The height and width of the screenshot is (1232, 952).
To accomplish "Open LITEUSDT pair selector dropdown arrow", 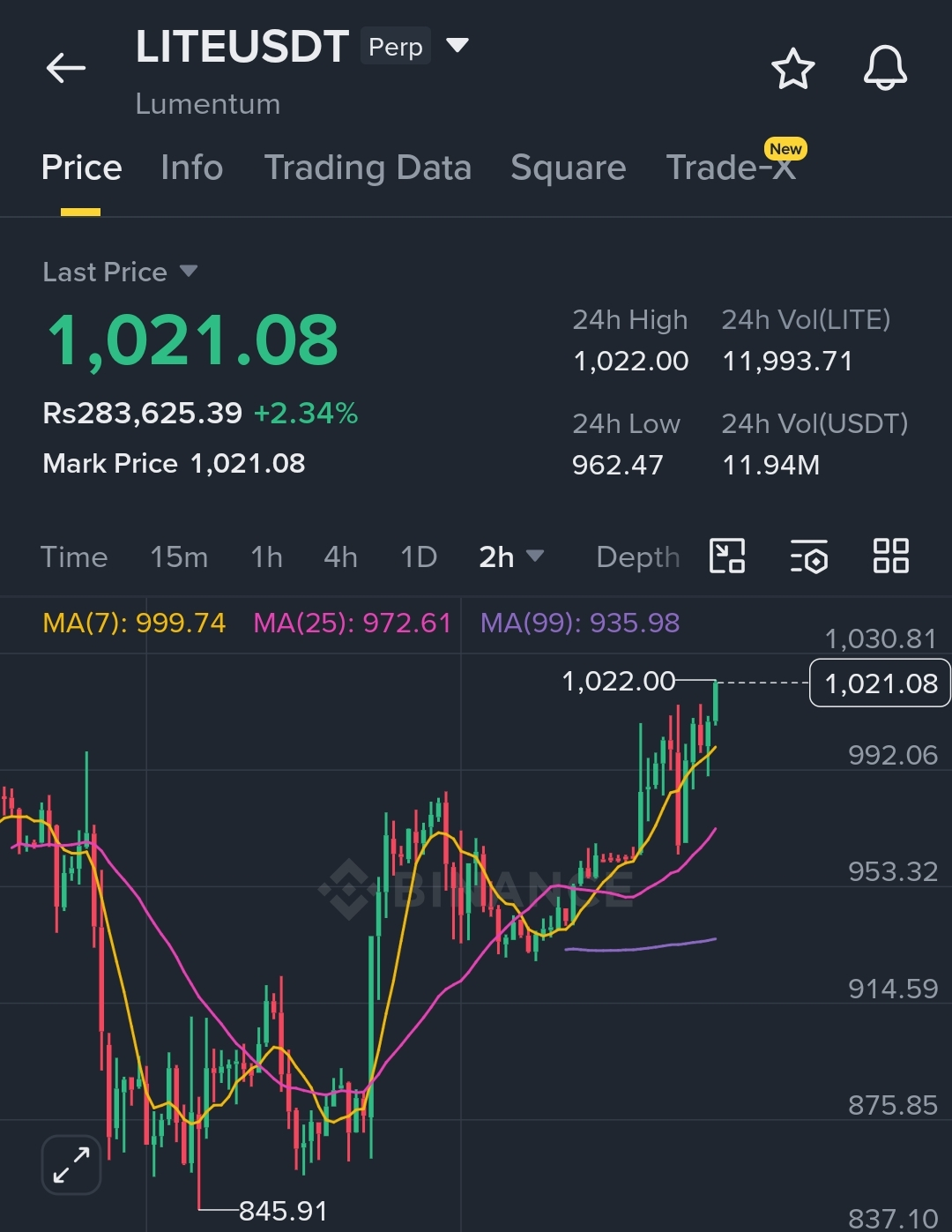I will [x=457, y=45].
